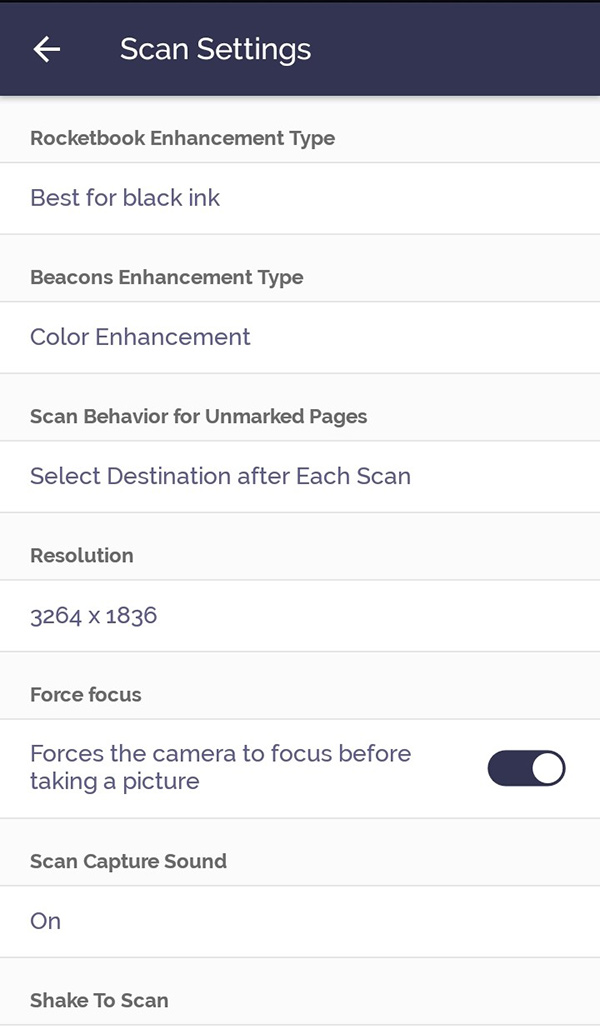This screenshot has width=600, height=1029.
Task: Click the 'Force focus' section label
Action: (85, 694)
